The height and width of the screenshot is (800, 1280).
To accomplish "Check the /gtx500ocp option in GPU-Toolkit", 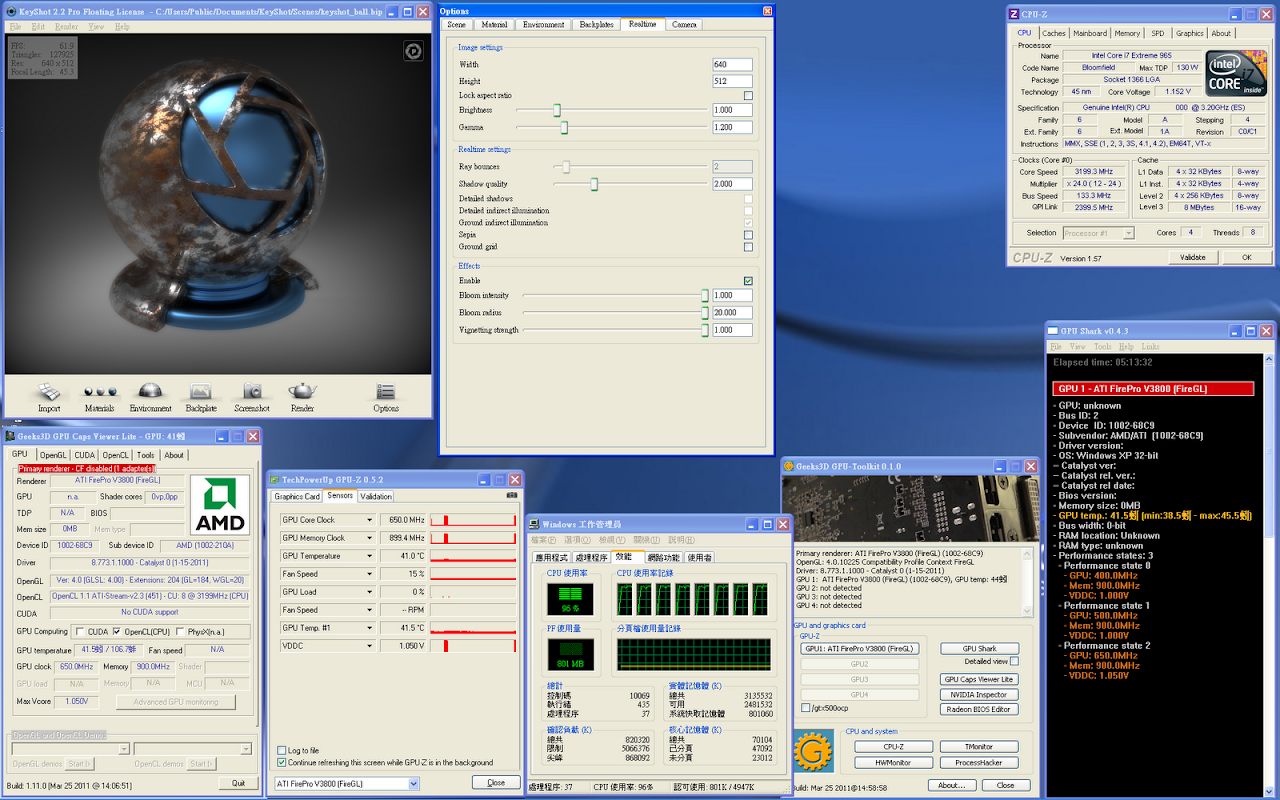I will 806,708.
